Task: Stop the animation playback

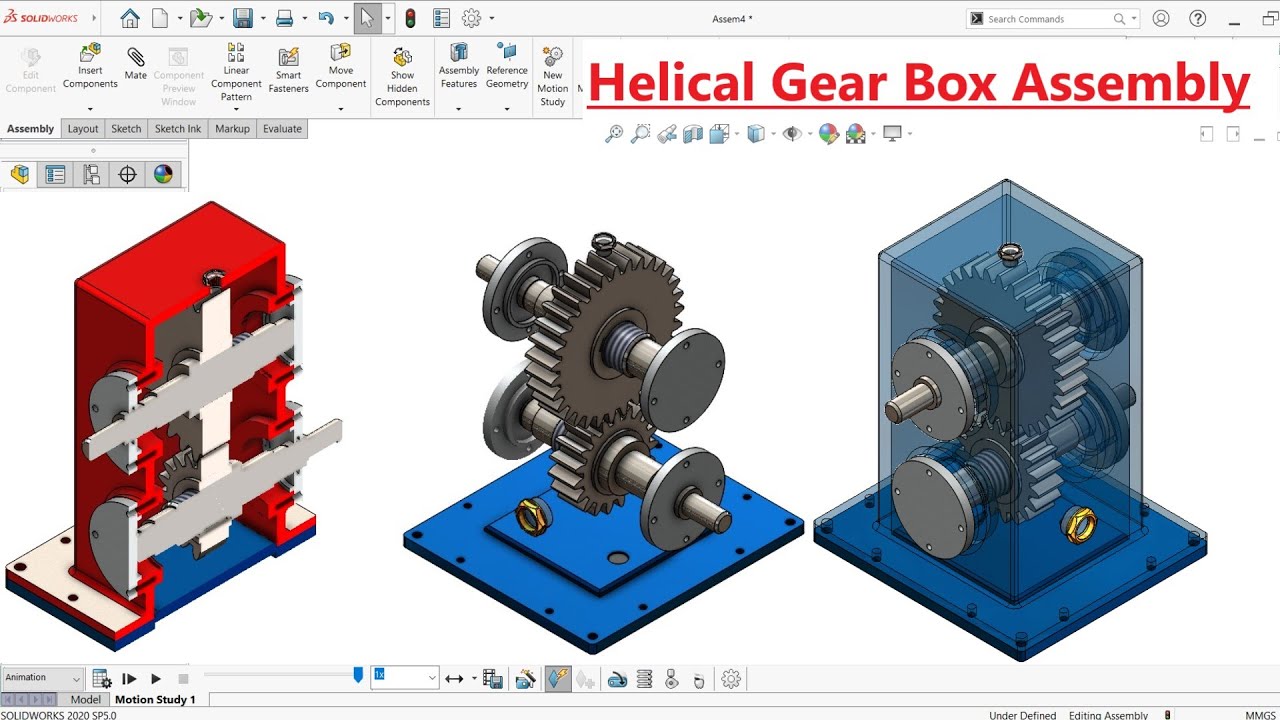Action: pos(183,679)
